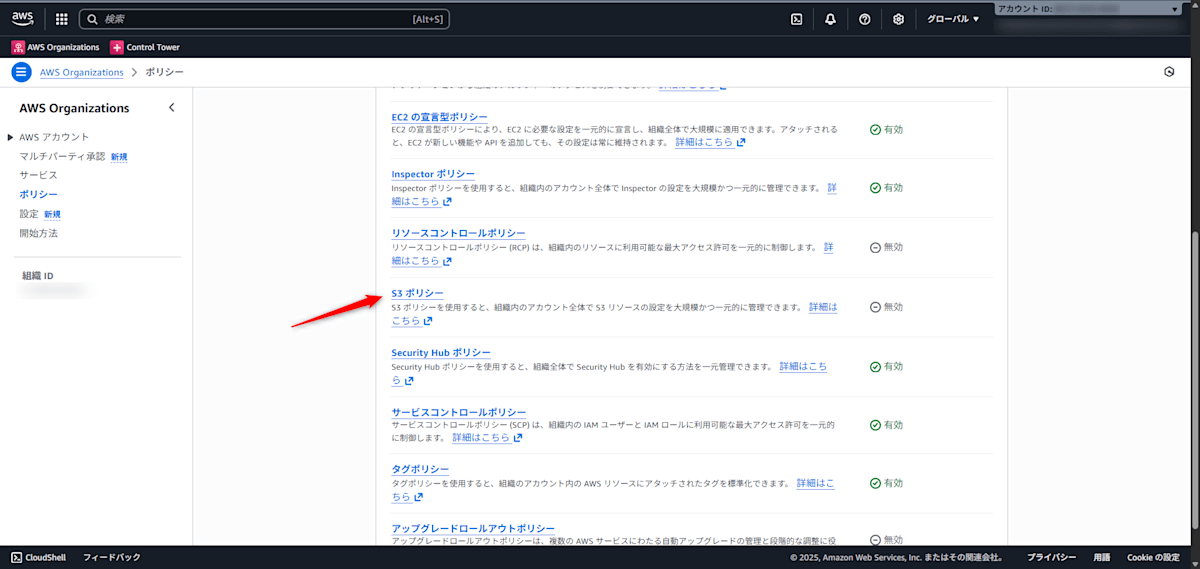Open the privacy link in the footer
Viewport: 1200px width, 569px height.
1051,557
